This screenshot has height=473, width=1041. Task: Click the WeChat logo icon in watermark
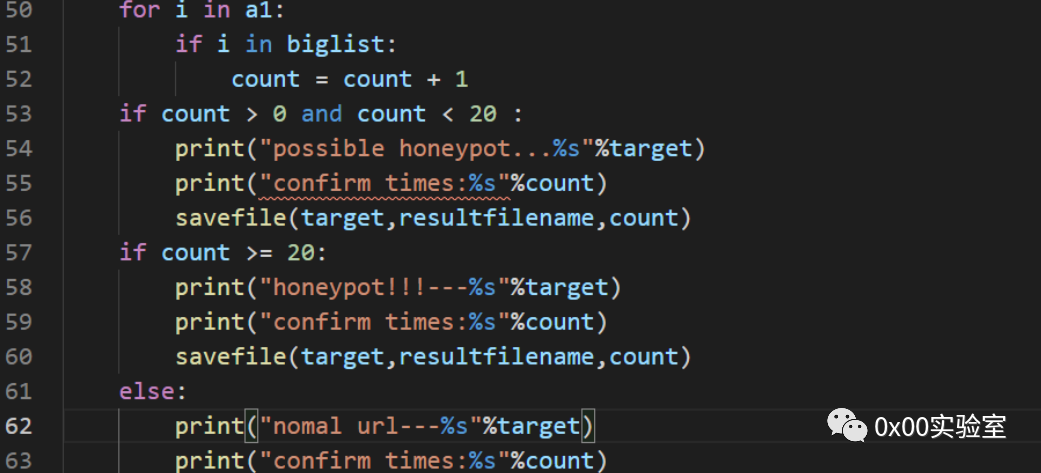[x=846, y=426]
